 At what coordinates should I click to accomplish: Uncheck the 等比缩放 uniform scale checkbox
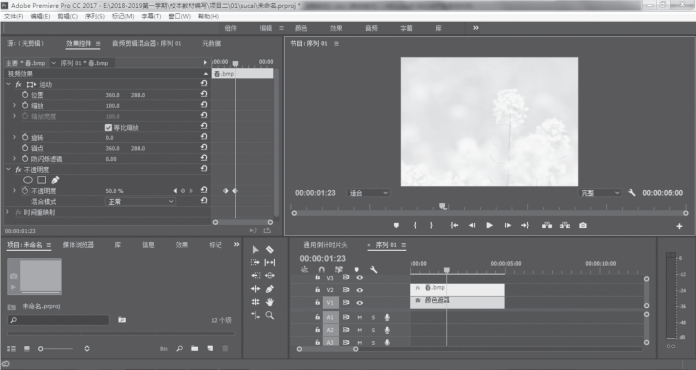[108, 127]
